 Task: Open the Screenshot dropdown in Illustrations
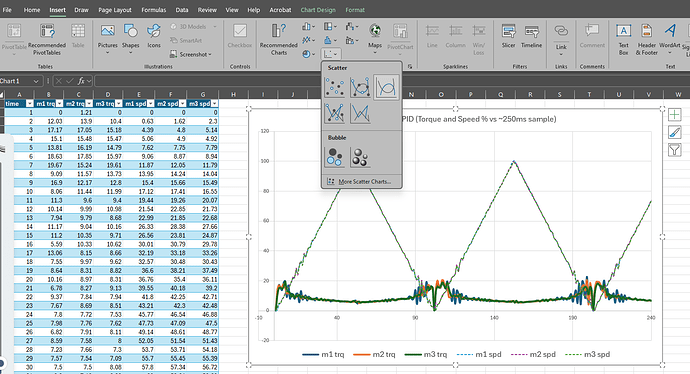(191, 54)
